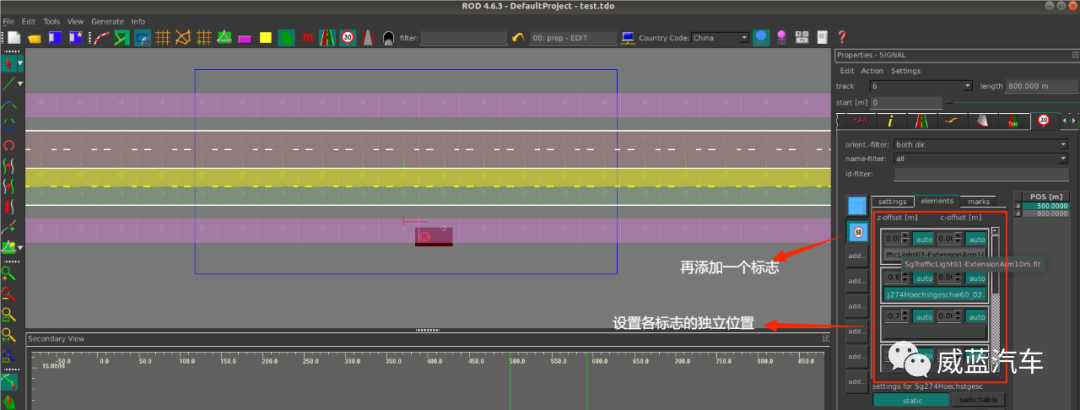Viewport: 1080px width, 410px height.
Task: Open project with yellow folder icon
Action: (34, 38)
